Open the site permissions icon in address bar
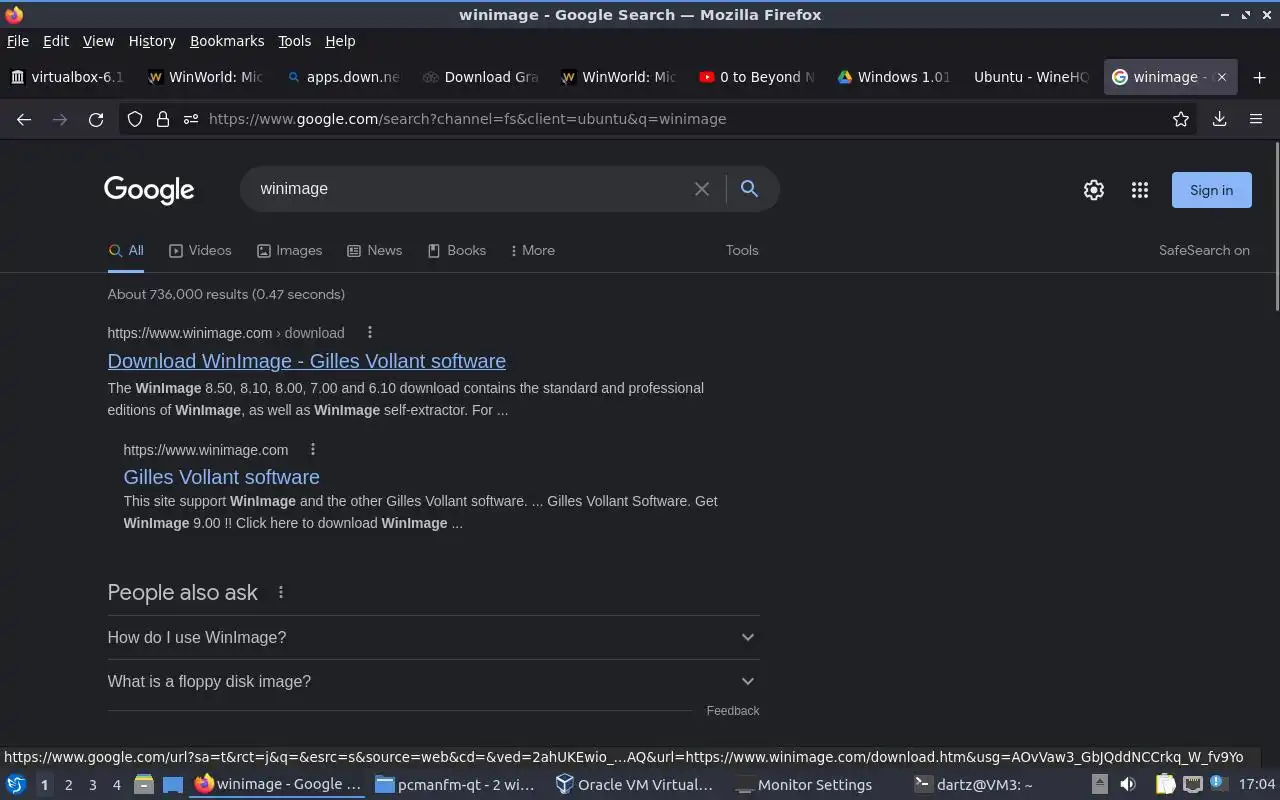The image size is (1280, 800). [x=191, y=119]
